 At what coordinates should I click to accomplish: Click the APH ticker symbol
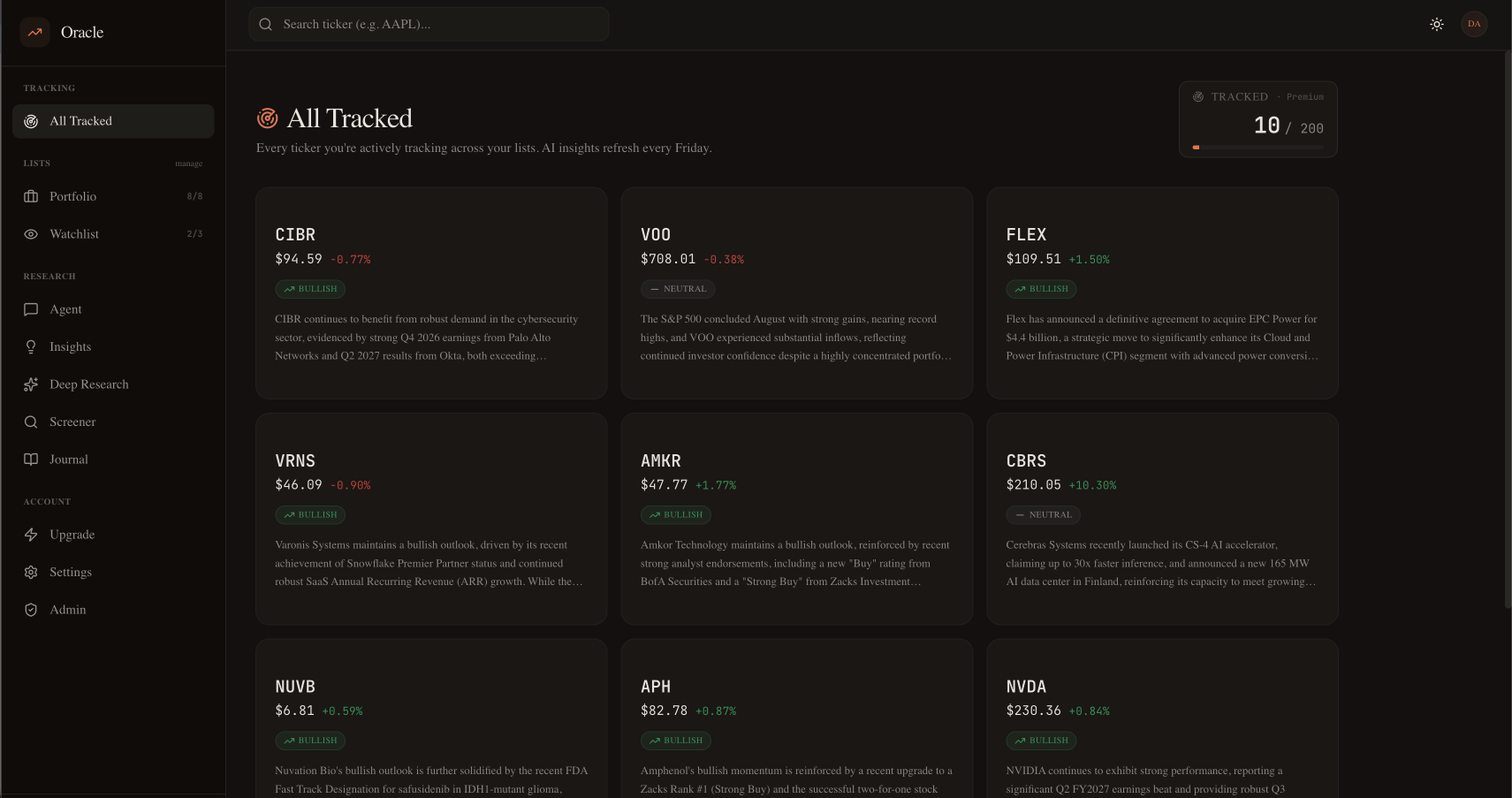click(x=656, y=687)
